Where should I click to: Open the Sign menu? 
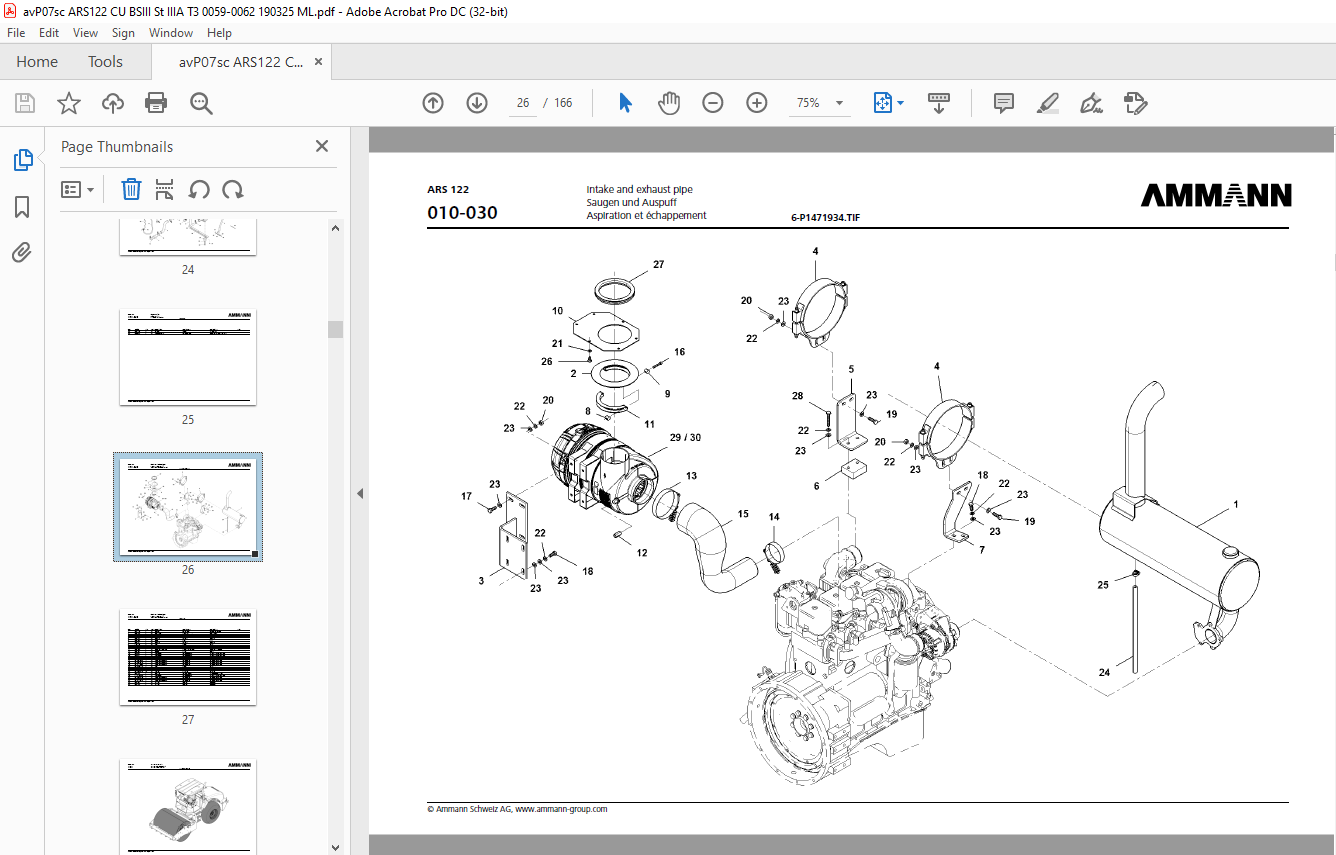(123, 33)
